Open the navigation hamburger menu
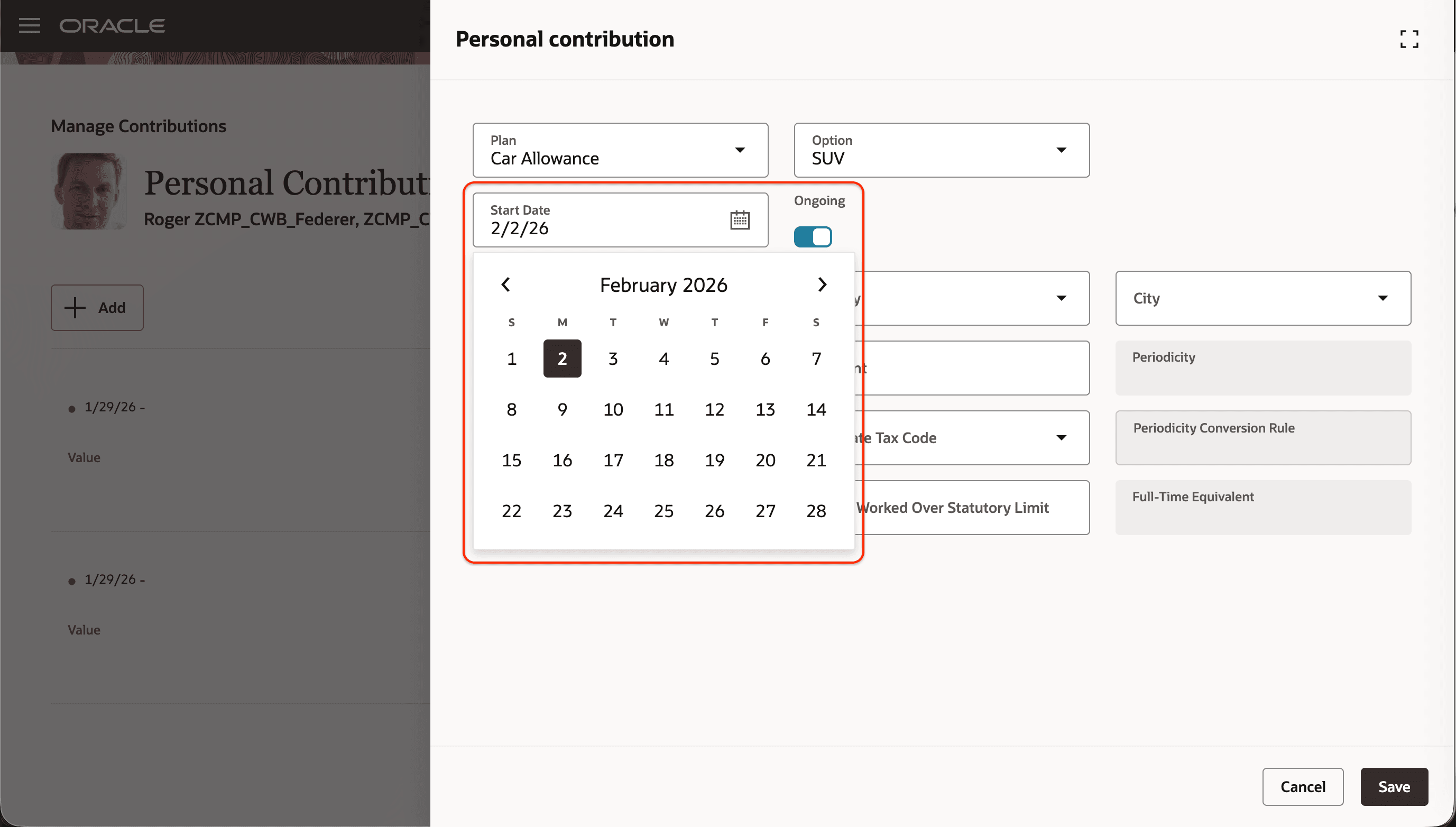The width and height of the screenshot is (1456, 827). (x=30, y=25)
